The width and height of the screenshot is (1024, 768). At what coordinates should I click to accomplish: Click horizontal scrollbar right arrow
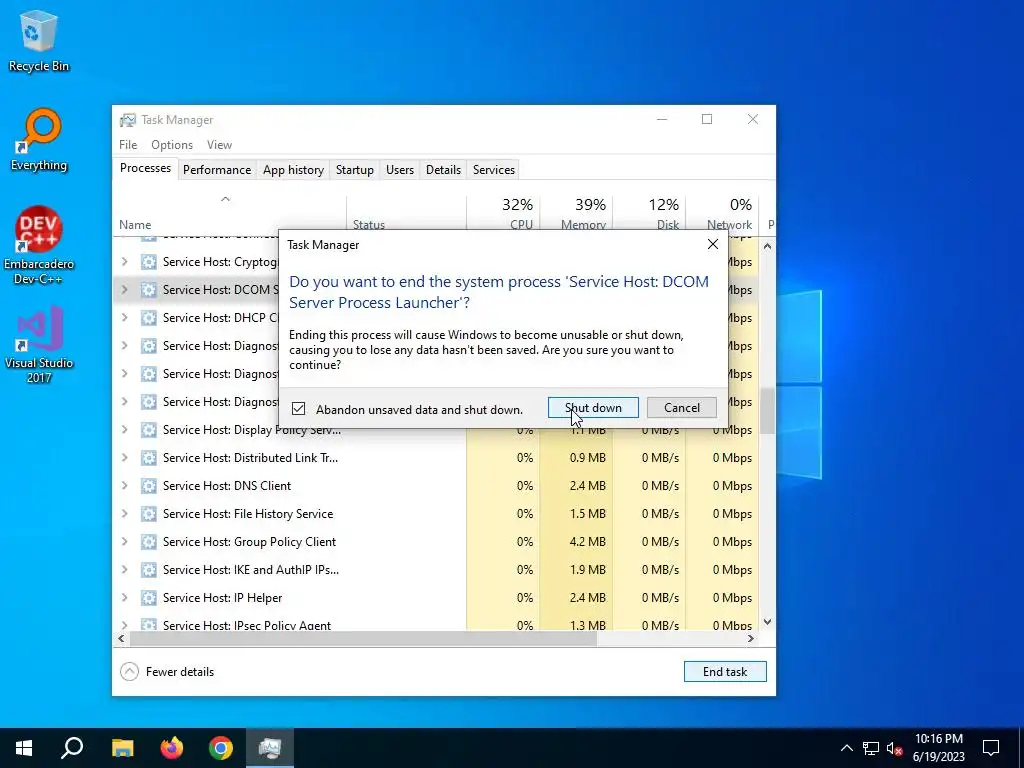(751, 639)
